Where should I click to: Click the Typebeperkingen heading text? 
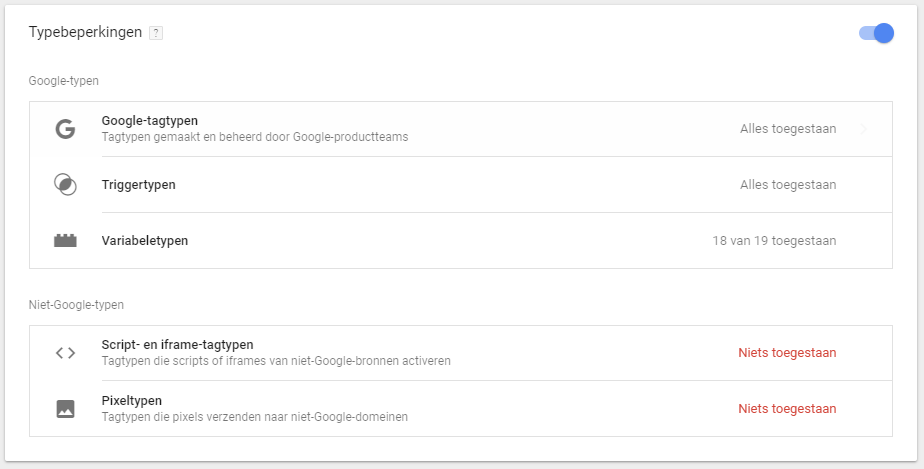click(85, 32)
